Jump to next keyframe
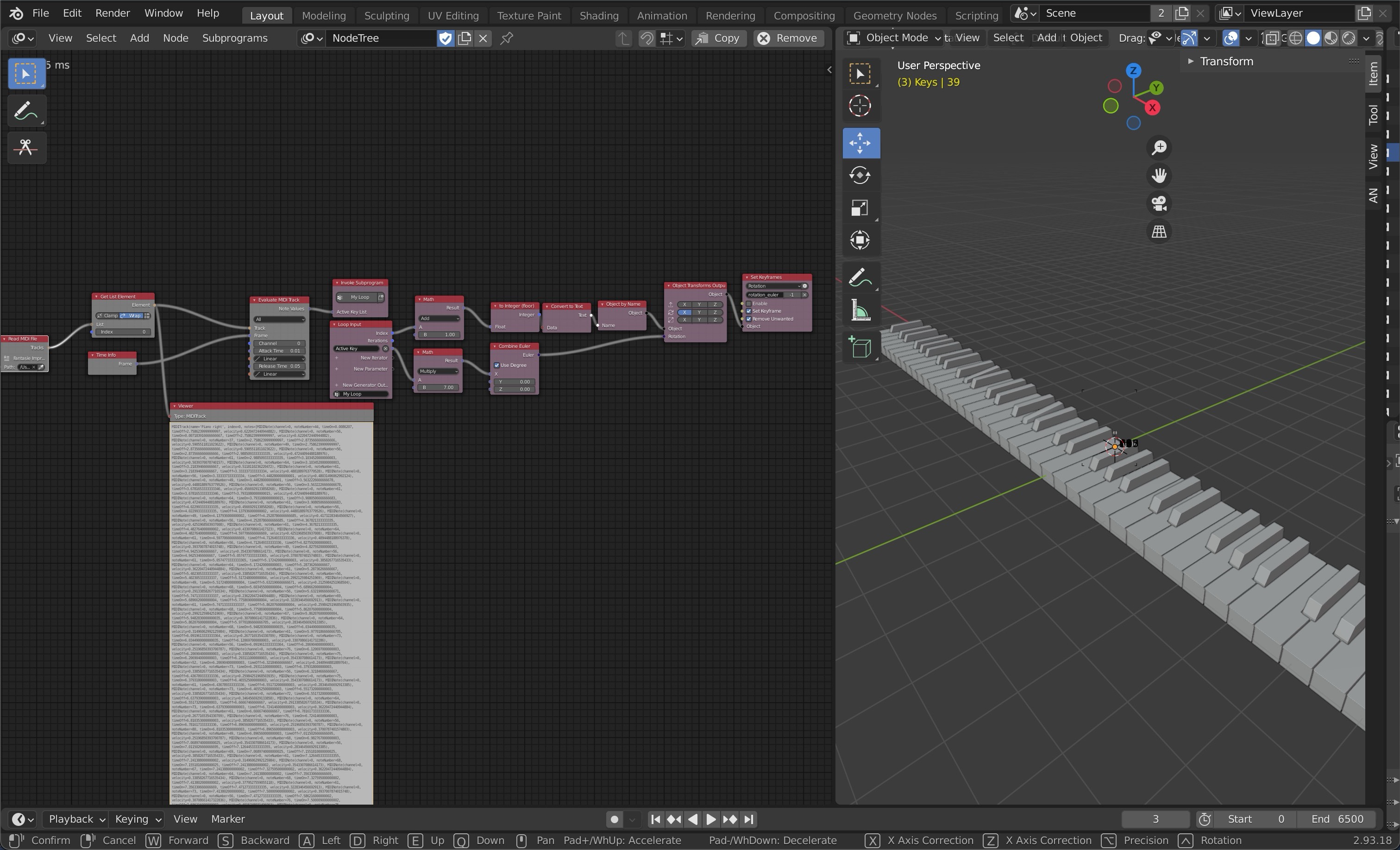This screenshot has width=1400, height=850. click(x=730, y=819)
